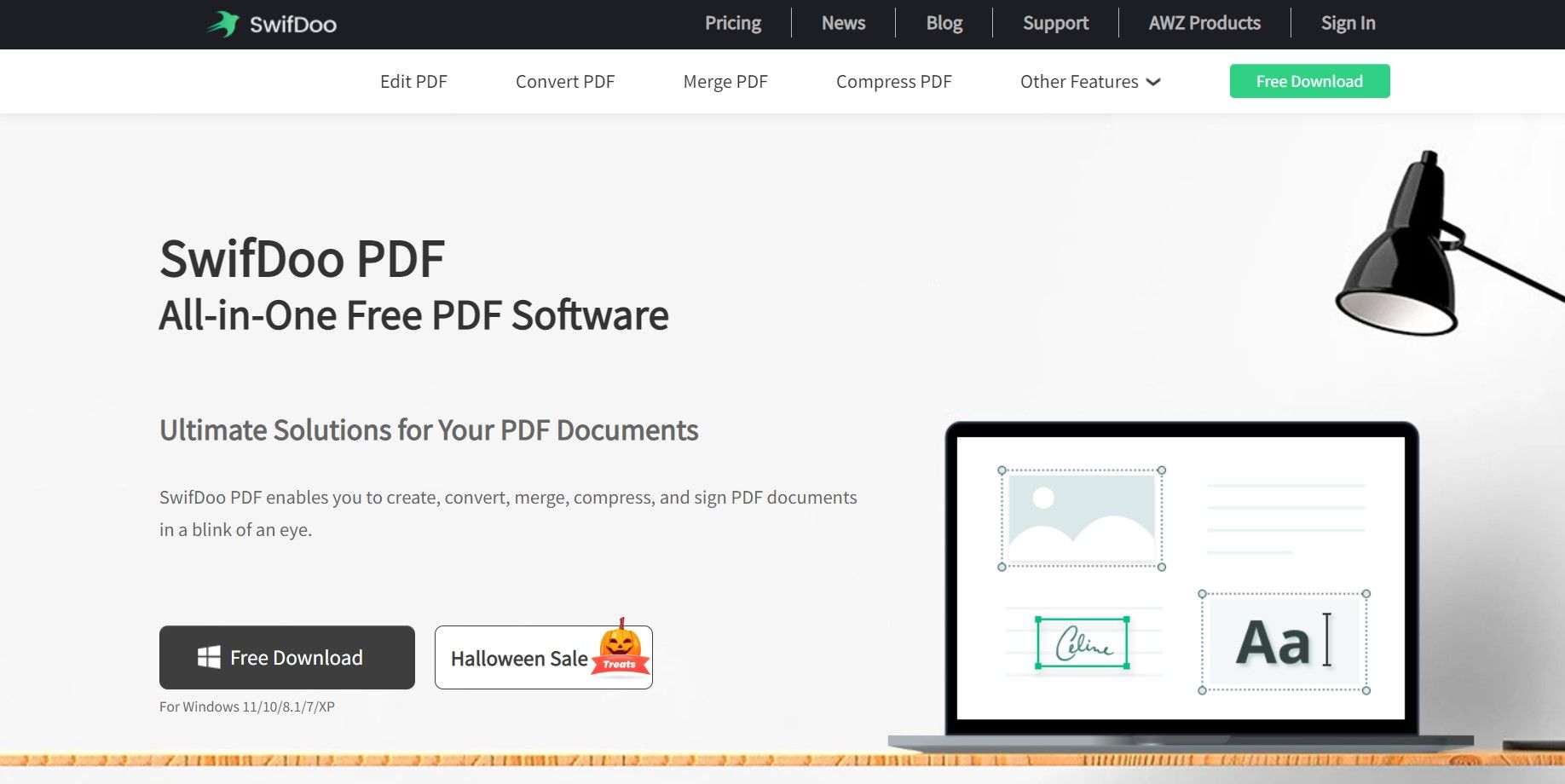The width and height of the screenshot is (1565, 784).
Task: Go to Compress PDF page
Action: [x=893, y=82]
